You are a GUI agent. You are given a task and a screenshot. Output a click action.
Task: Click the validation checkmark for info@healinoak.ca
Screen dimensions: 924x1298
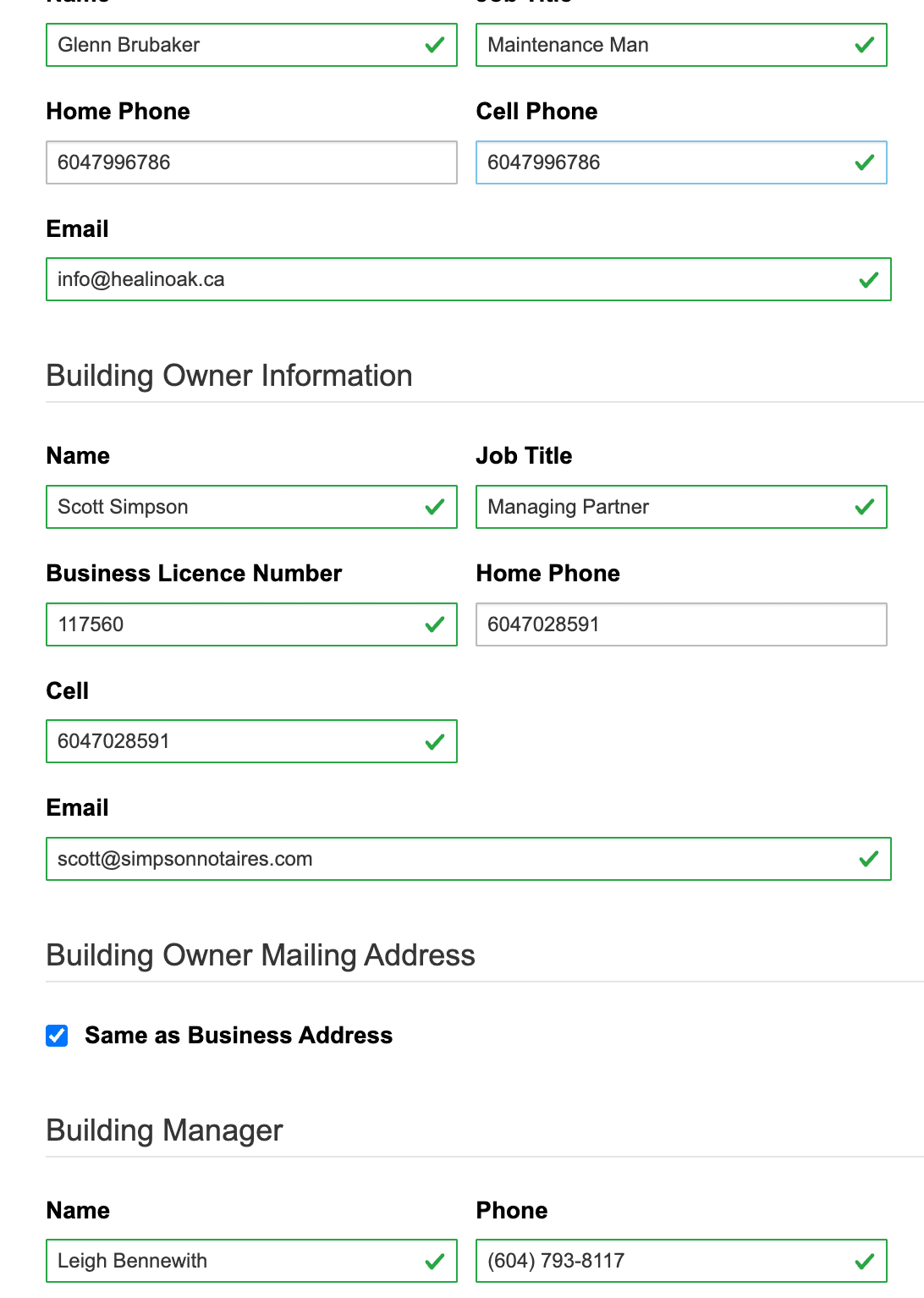[868, 280]
